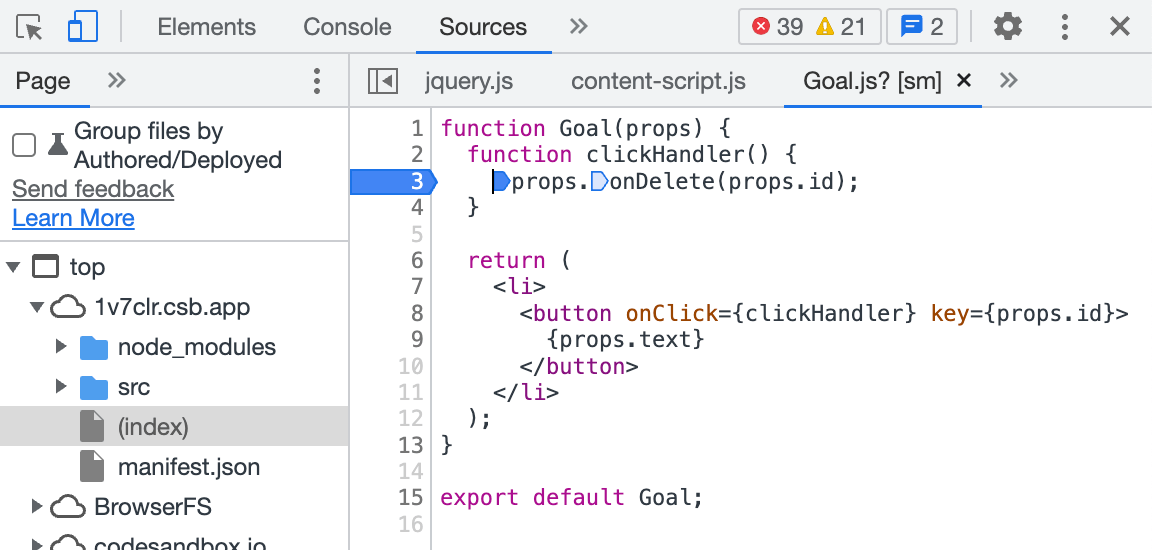Show more open file tabs
This screenshot has width=1152, height=550.
pos(1009,80)
